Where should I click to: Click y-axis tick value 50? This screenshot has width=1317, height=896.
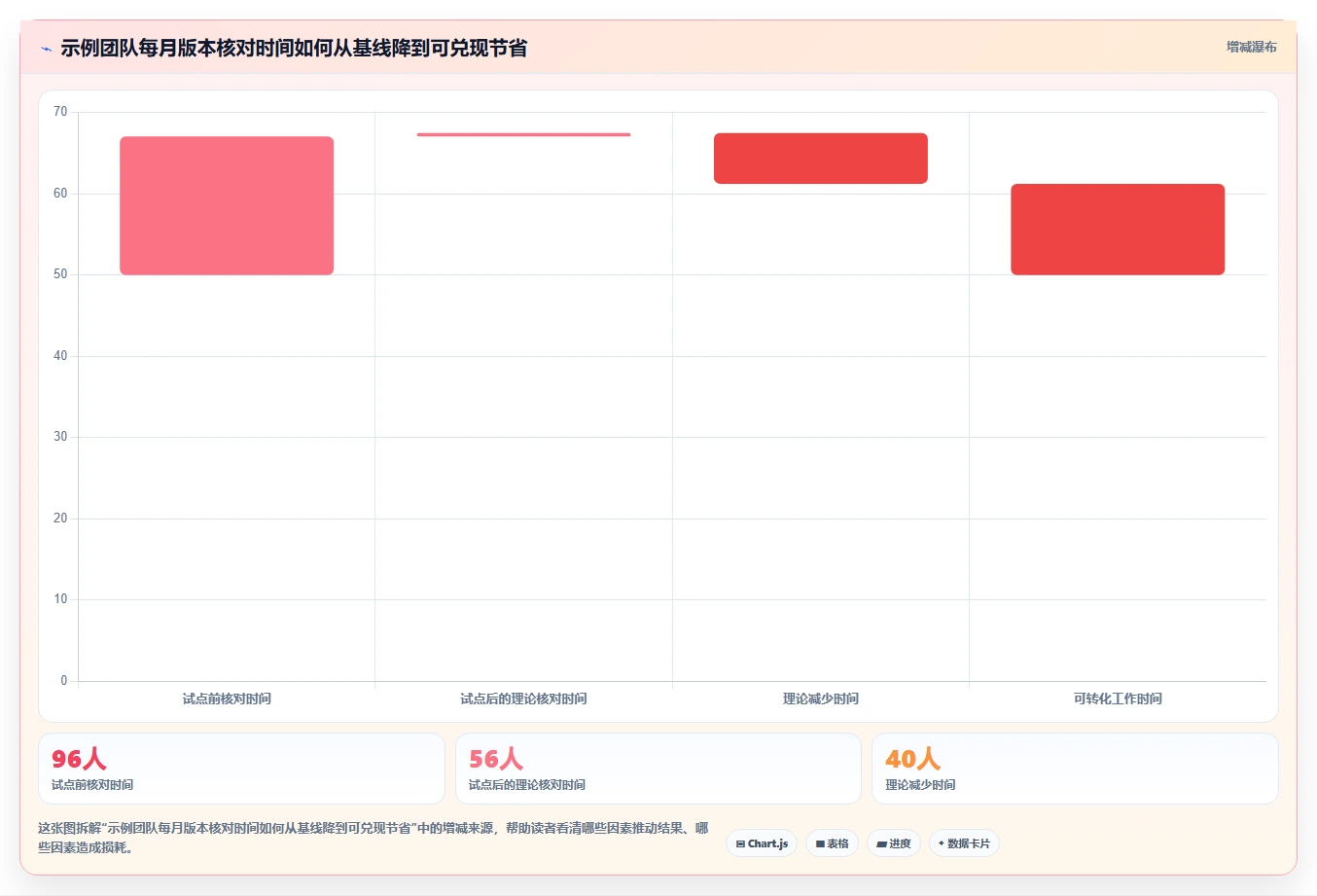tap(60, 274)
